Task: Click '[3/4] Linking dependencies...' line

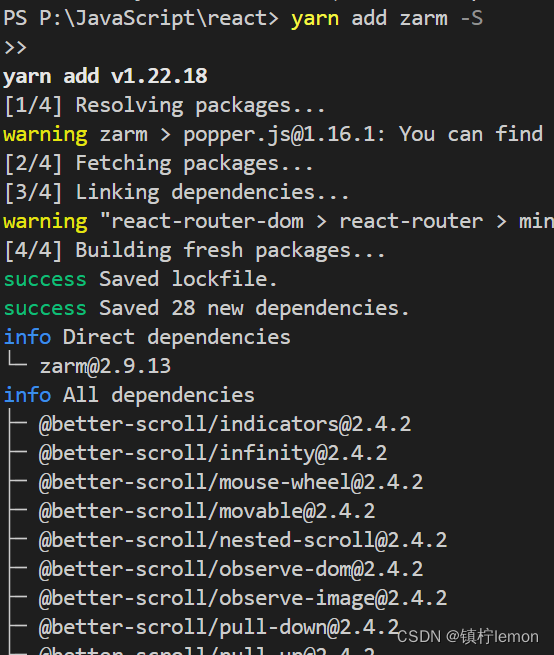Action: tap(176, 193)
